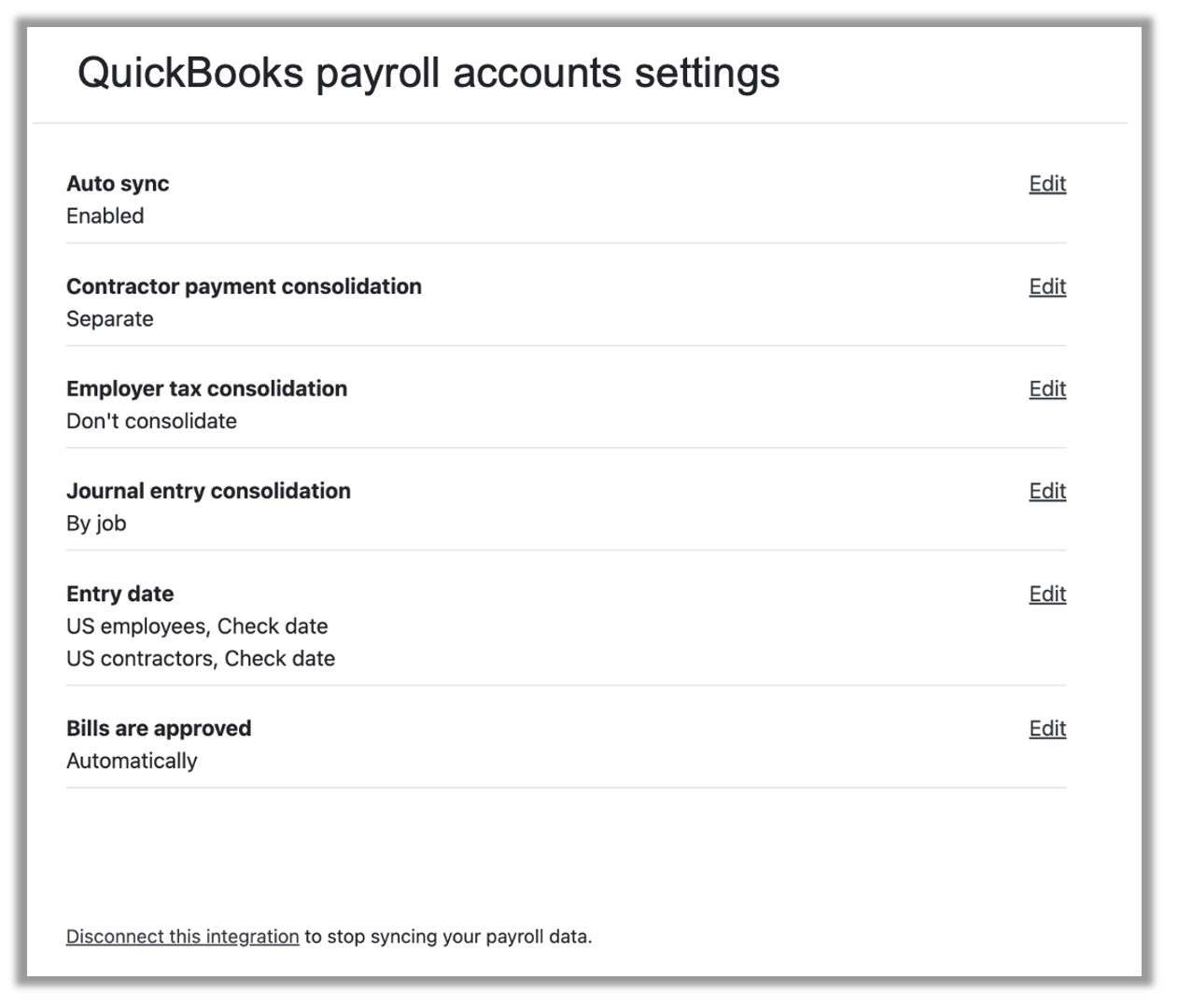The width and height of the screenshot is (1178, 1008).
Task: Select the Employer tax consolidation heading
Action: pos(206,388)
